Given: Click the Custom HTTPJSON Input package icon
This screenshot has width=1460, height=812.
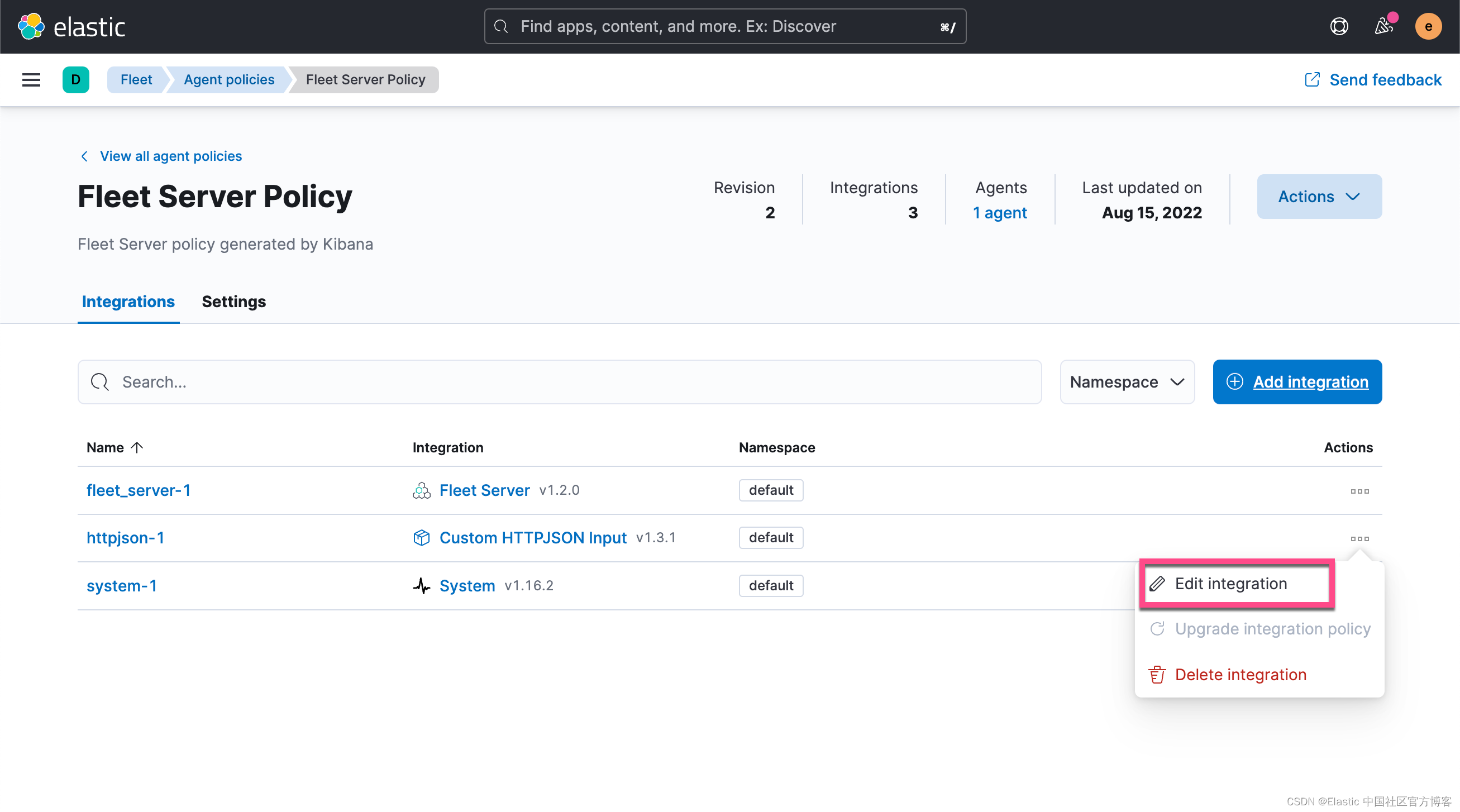Looking at the screenshot, I should pyautogui.click(x=422, y=537).
